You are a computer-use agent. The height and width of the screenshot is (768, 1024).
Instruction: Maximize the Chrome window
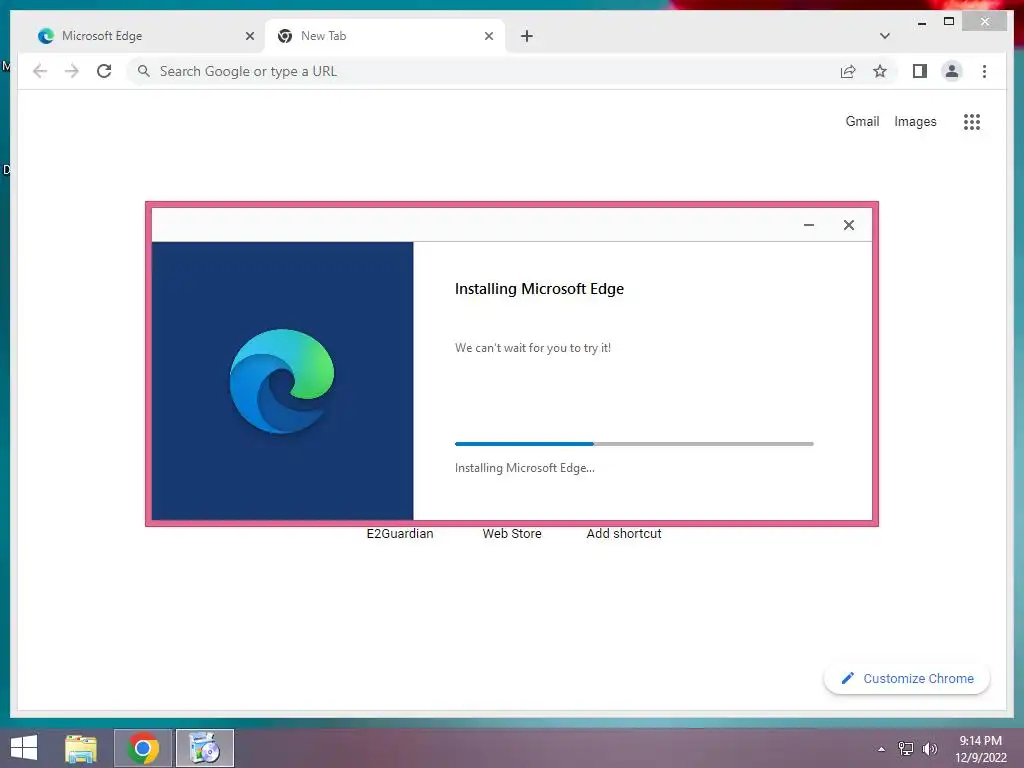pyautogui.click(x=949, y=22)
